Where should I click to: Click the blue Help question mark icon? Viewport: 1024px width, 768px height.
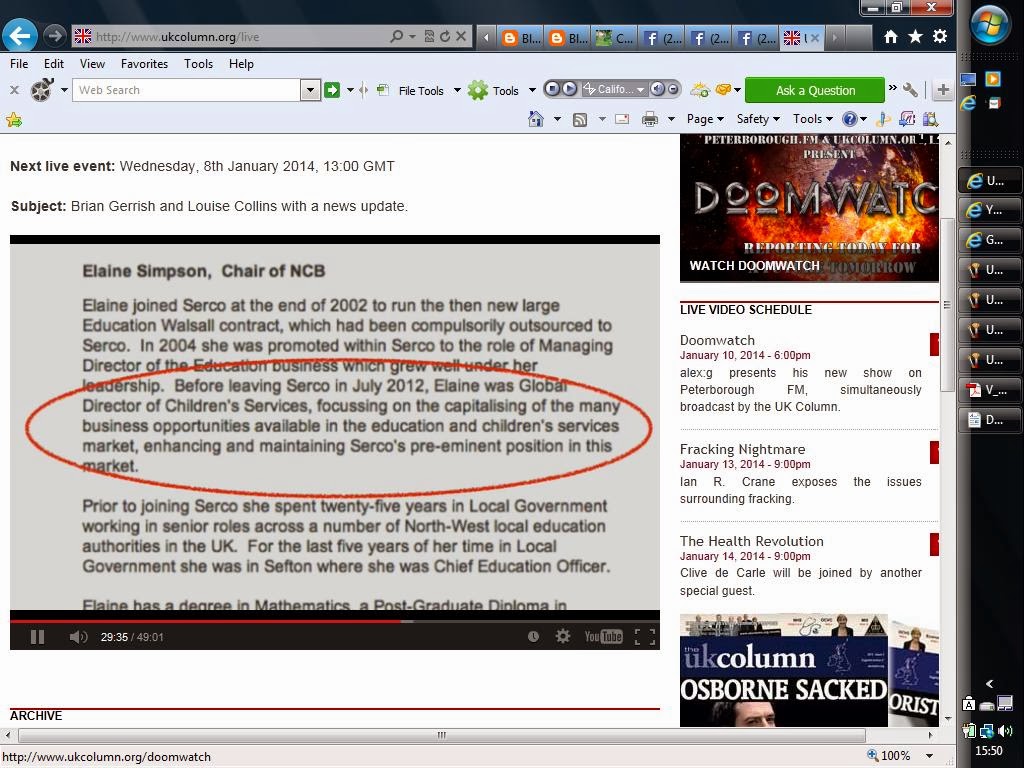[x=849, y=119]
